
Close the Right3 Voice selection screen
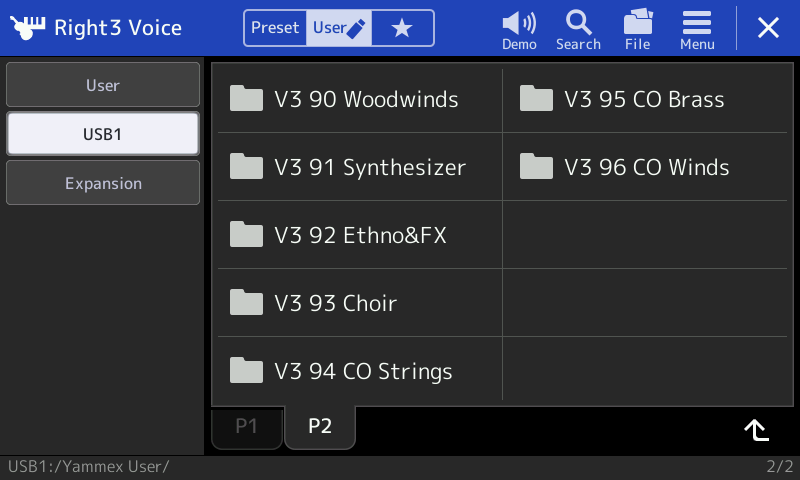(768, 28)
